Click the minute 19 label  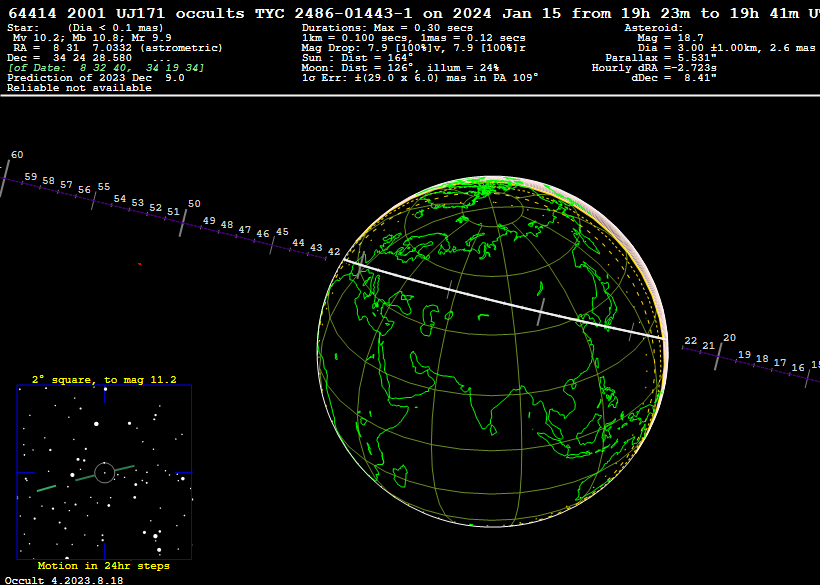point(745,354)
